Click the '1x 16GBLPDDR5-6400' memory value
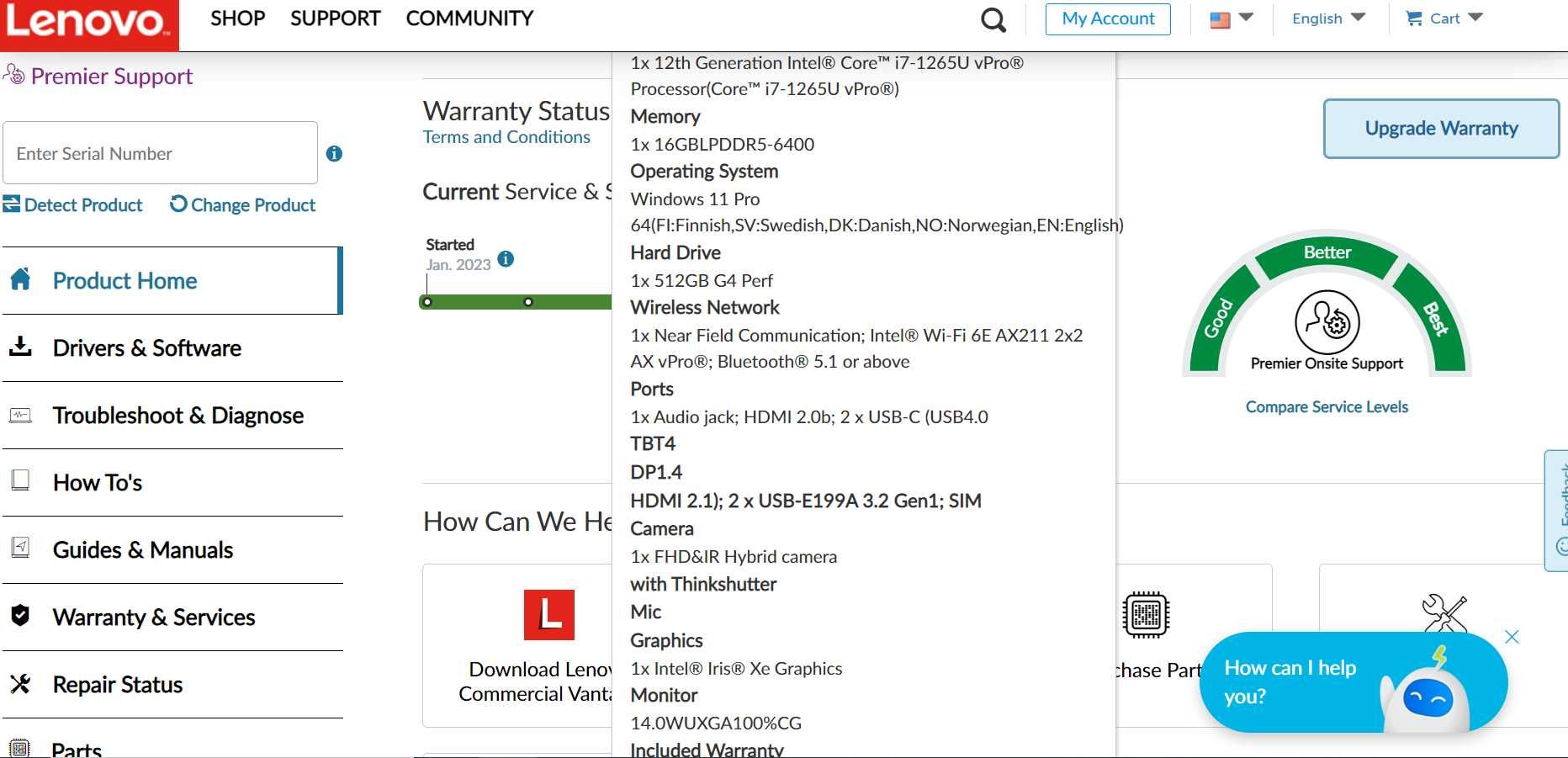This screenshot has width=1568, height=758. pyautogui.click(x=723, y=144)
